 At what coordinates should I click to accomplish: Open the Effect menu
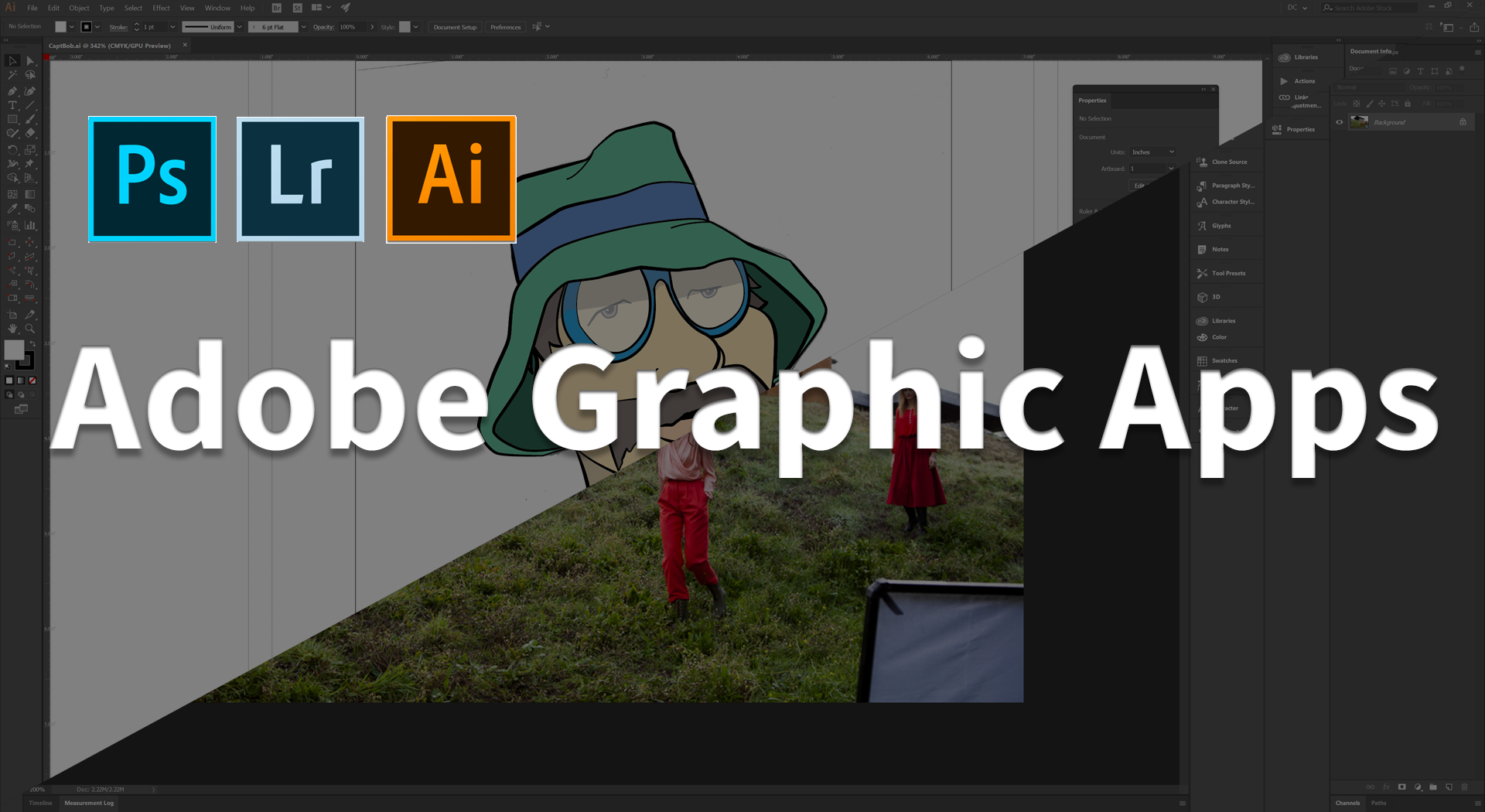(161, 8)
